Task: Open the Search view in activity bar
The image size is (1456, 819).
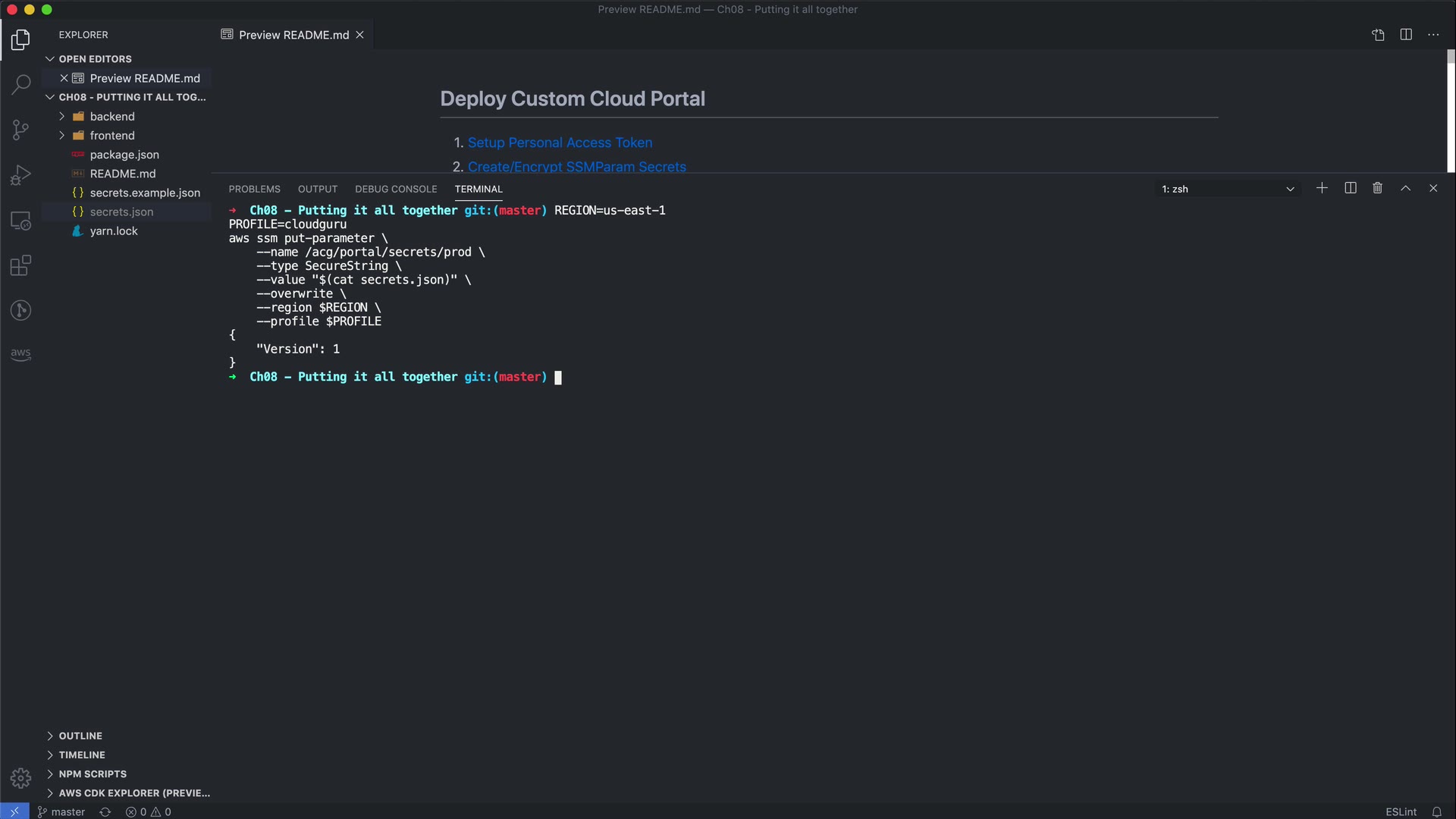Action: click(20, 84)
